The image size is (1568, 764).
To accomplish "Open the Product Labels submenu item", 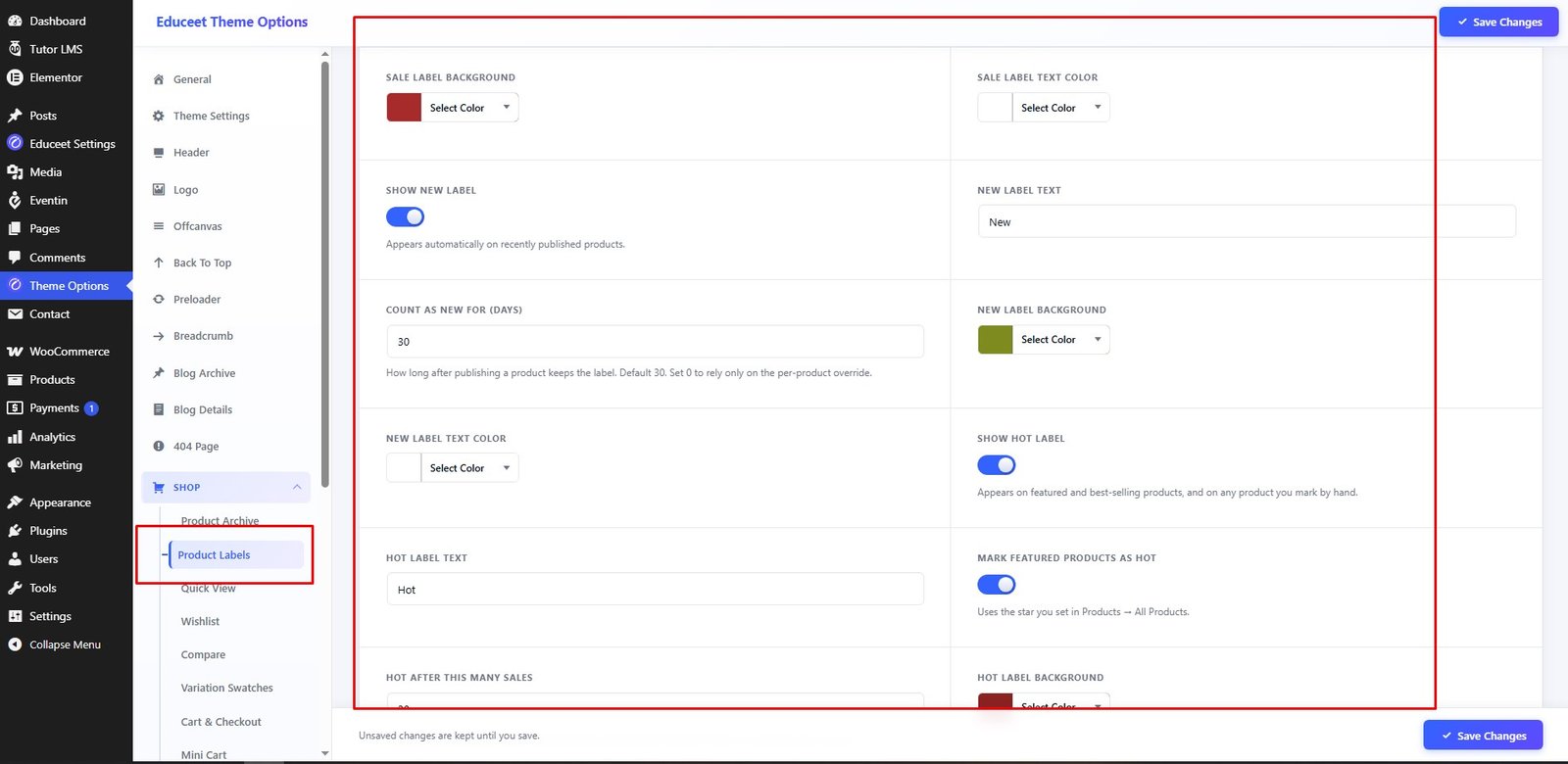I will coord(214,555).
